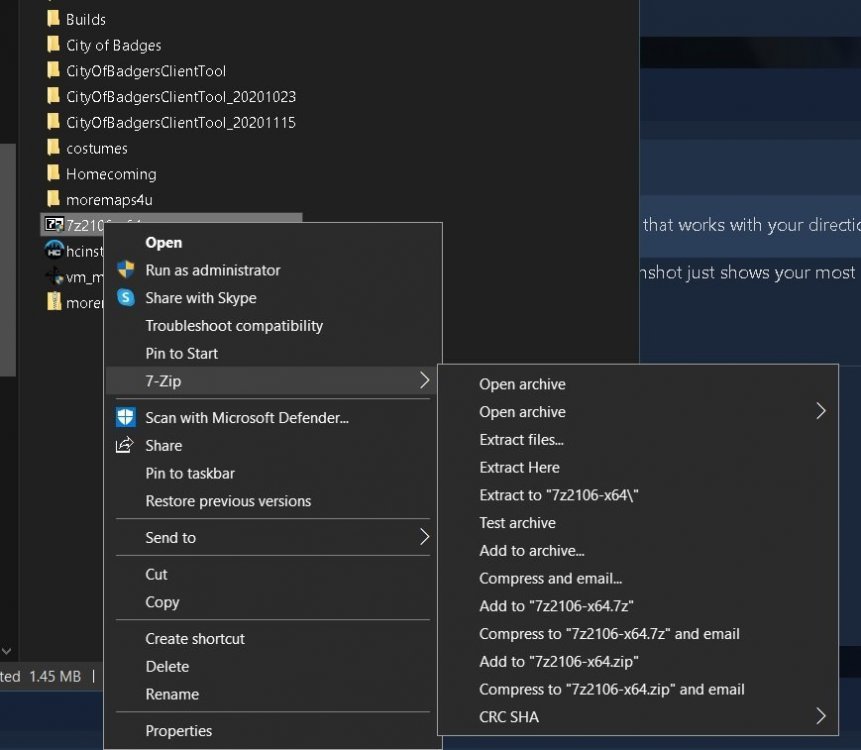Click the Homecoming folder icon
This screenshot has height=750, width=861.
click(54, 174)
